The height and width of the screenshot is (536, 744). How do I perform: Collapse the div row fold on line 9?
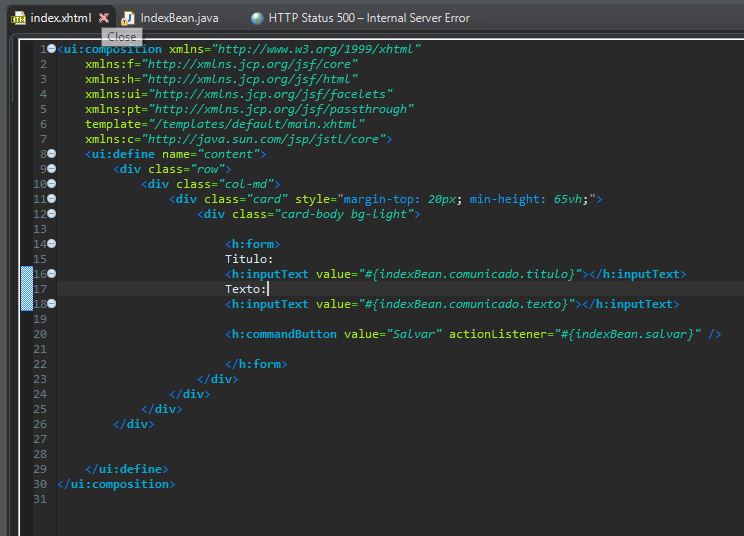coord(51,168)
